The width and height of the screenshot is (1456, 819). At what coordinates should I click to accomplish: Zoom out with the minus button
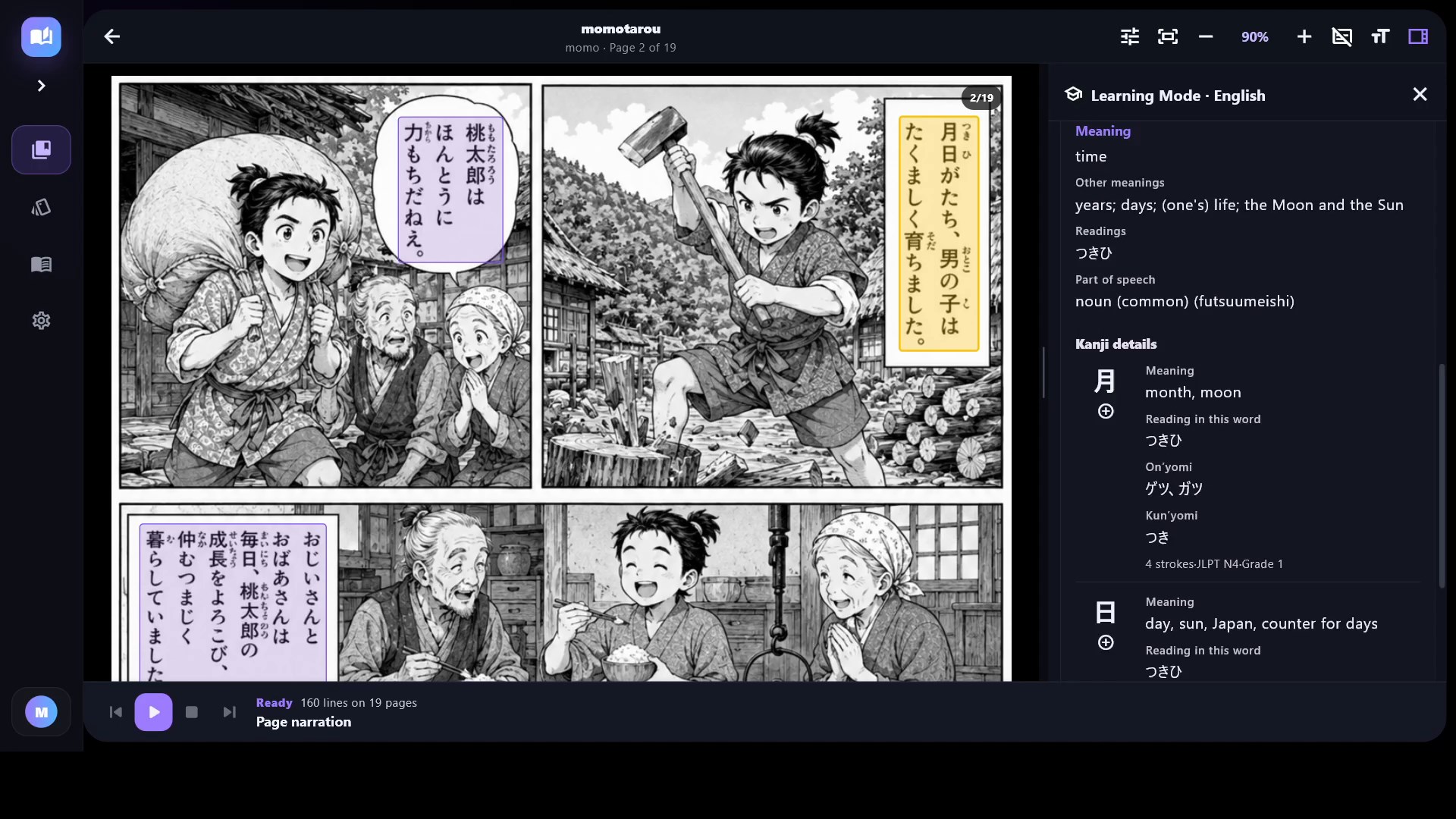tap(1206, 36)
